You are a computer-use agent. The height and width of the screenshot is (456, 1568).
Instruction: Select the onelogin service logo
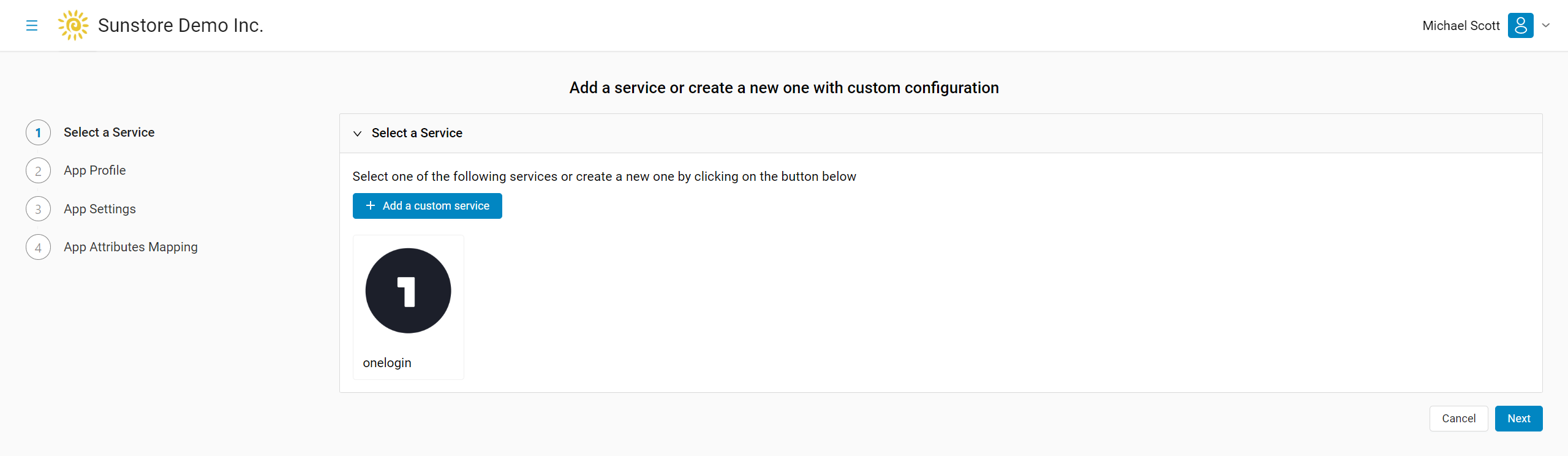point(409,291)
